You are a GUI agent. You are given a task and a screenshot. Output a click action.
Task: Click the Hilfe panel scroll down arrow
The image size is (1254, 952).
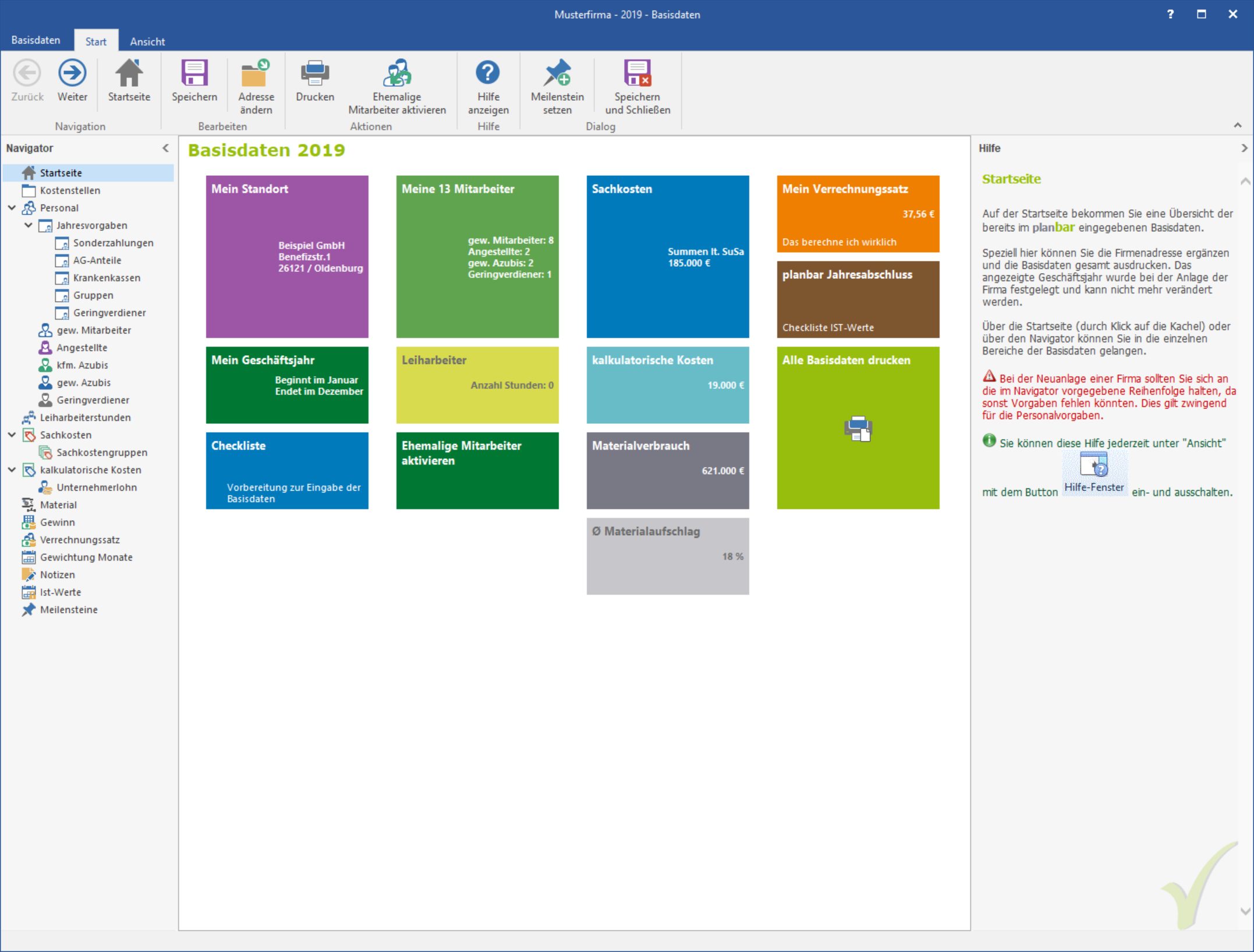coord(1245,911)
